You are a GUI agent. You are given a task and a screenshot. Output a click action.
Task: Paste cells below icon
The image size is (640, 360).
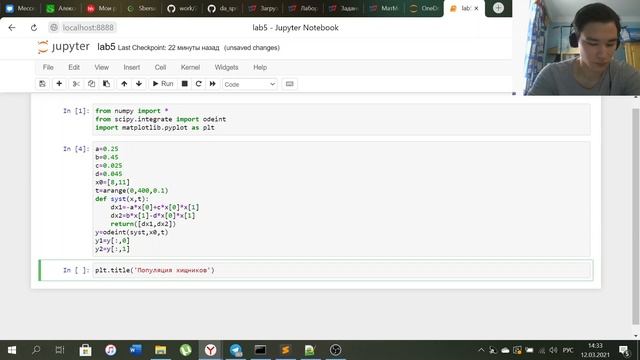[107, 84]
